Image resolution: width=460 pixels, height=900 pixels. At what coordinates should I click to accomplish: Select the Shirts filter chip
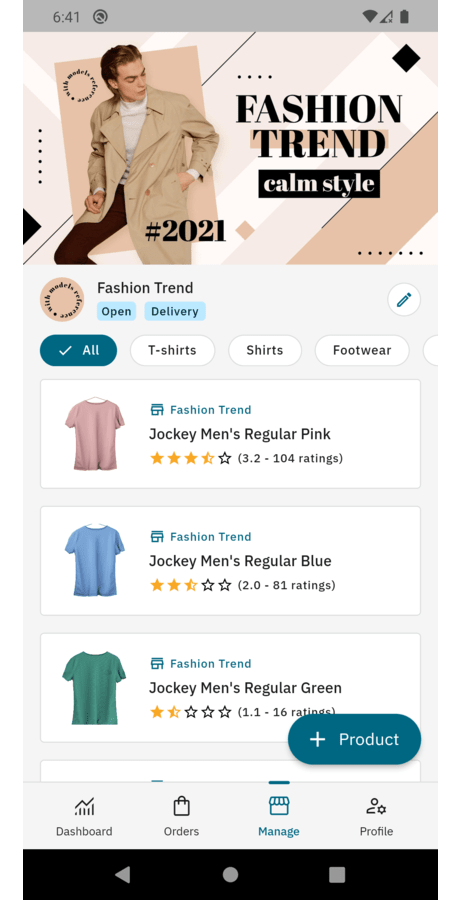[265, 350]
